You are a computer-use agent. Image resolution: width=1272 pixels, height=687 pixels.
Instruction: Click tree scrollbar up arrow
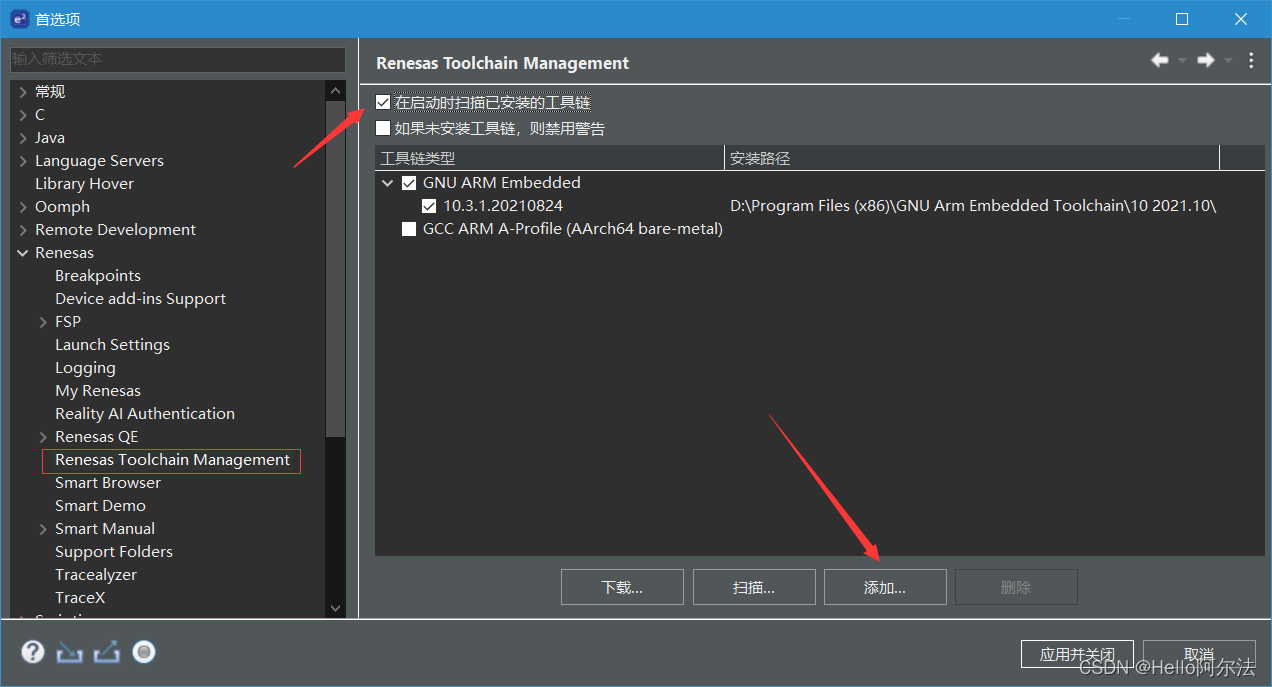tap(335, 90)
